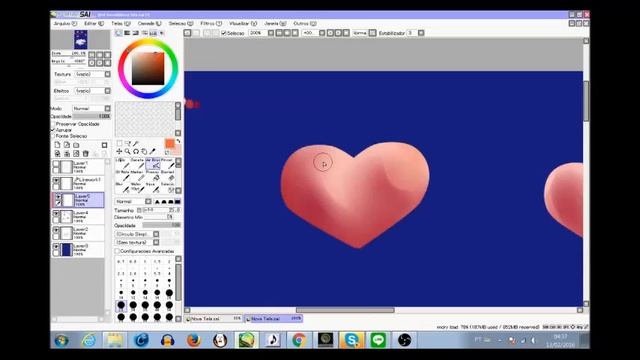Image resolution: width=640 pixels, height=360 pixels.
Task: Delete the selected layer with trash icon
Action: [86, 154]
